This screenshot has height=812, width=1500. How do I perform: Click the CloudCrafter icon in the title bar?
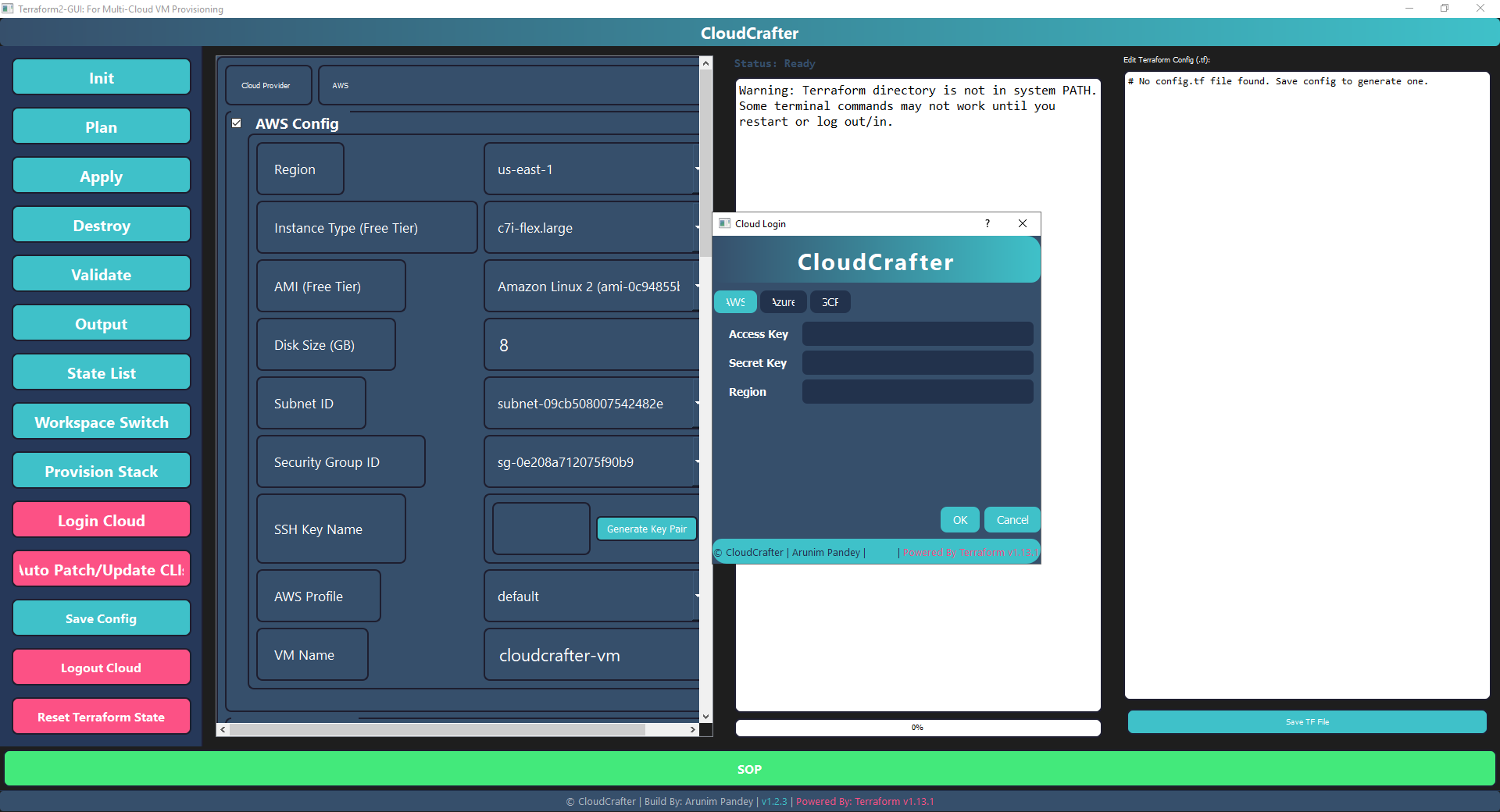pyautogui.click(x=8, y=9)
